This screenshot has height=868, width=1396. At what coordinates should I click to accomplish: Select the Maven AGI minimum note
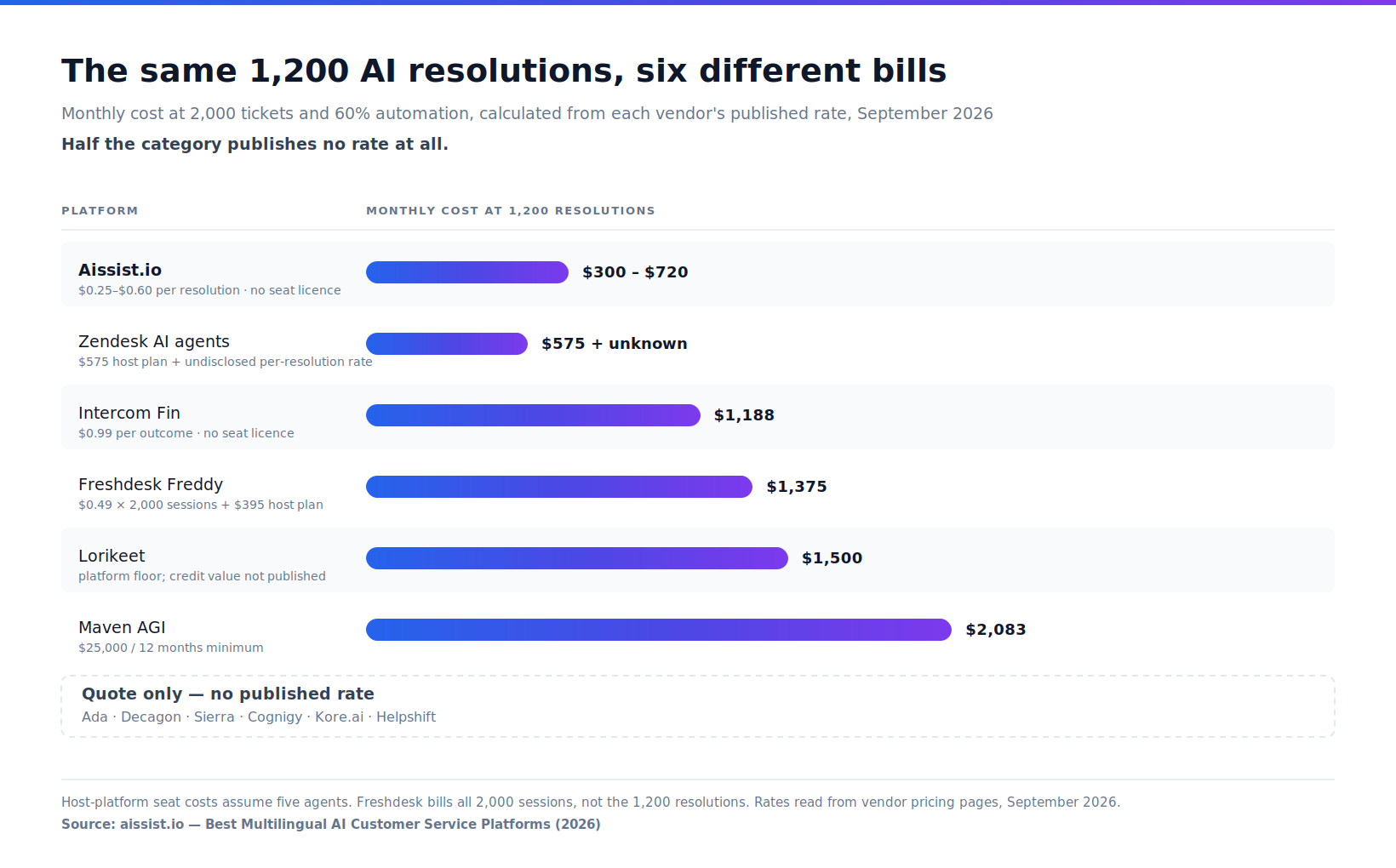pyautogui.click(x=171, y=648)
